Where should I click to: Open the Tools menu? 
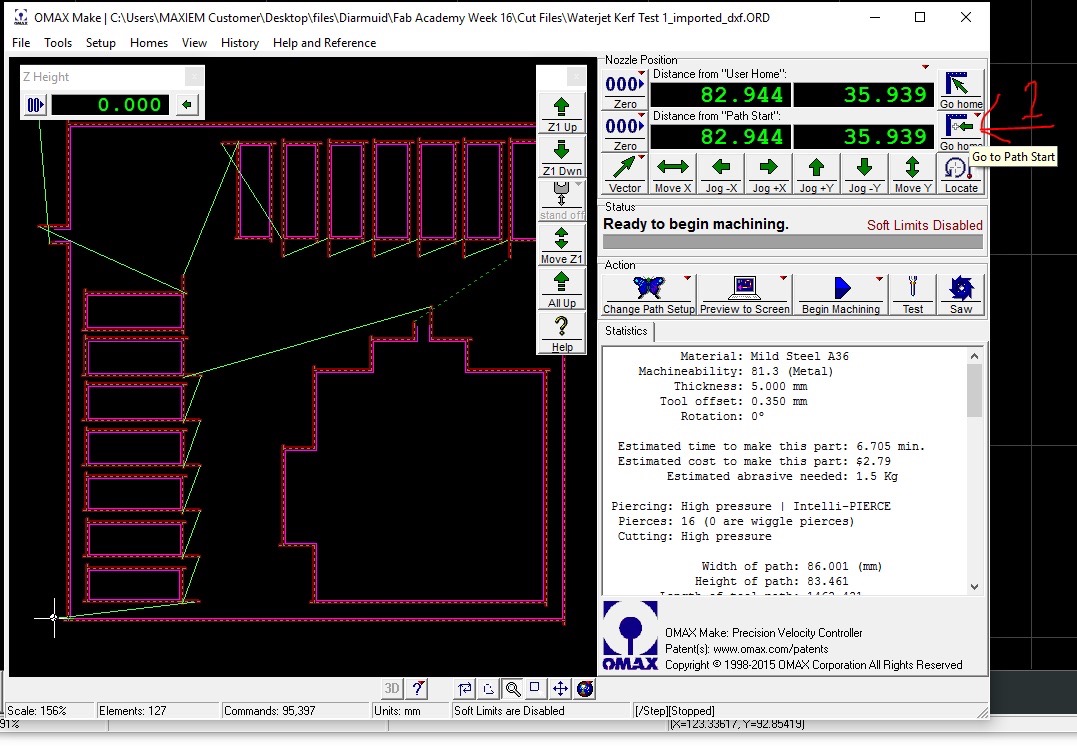(x=58, y=43)
